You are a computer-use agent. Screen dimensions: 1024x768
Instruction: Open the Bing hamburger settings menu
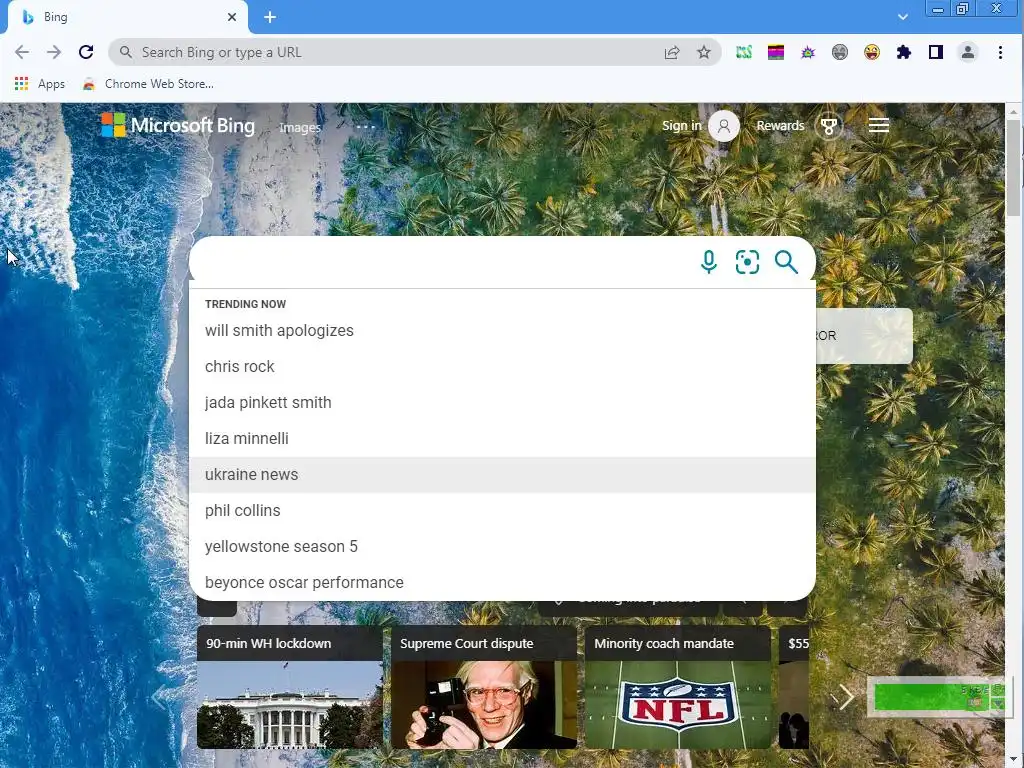pyautogui.click(x=878, y=125)
